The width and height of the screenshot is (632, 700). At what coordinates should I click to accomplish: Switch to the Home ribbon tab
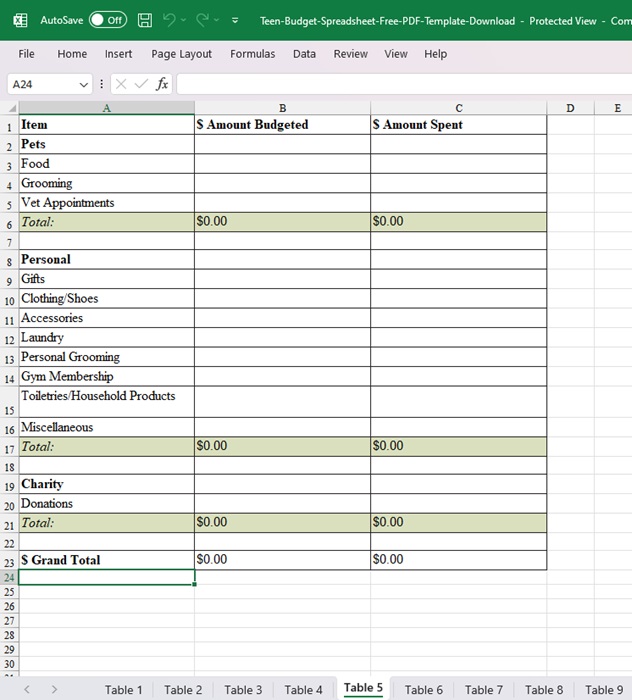(x=72, y=54)
